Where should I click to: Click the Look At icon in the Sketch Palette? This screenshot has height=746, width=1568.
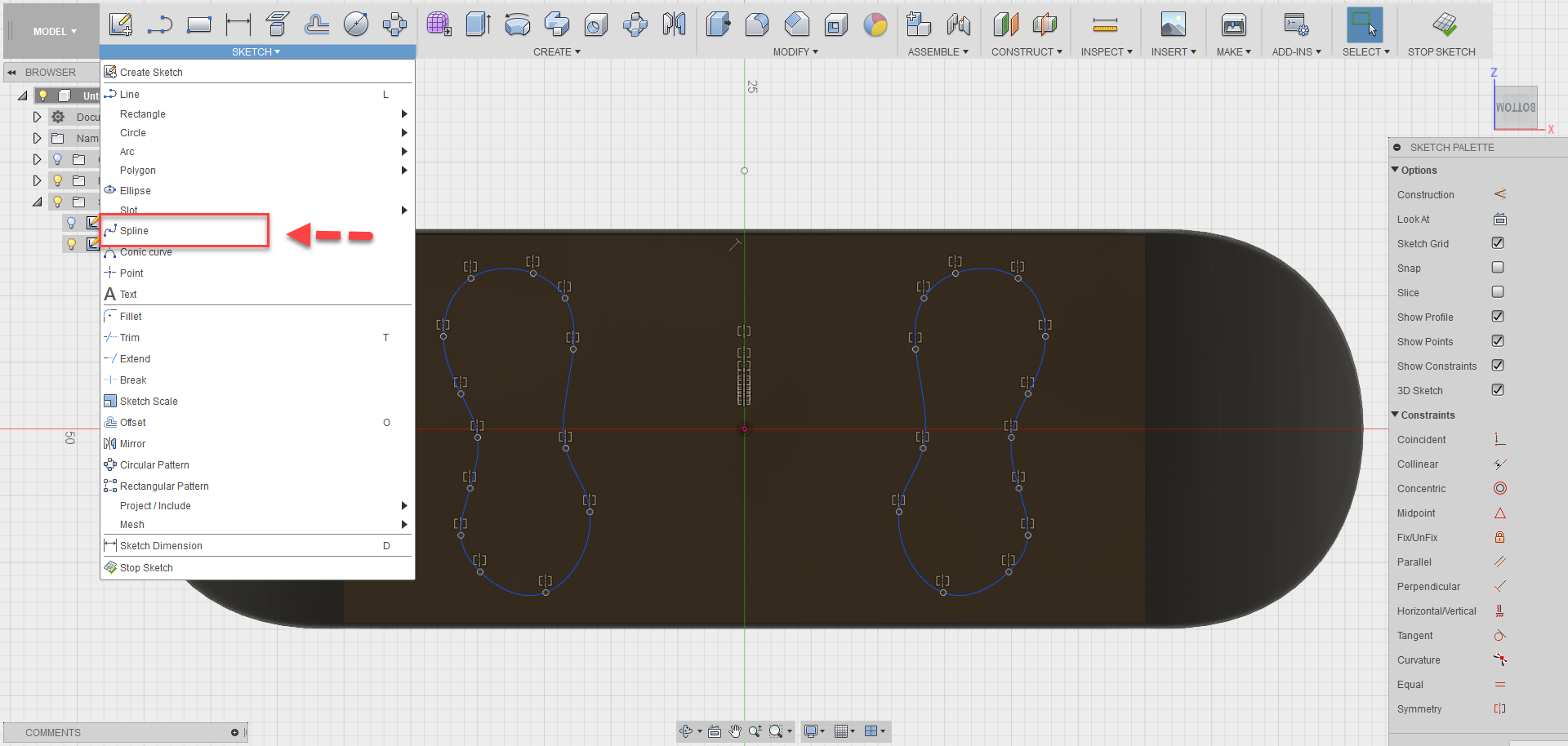pyautogui.click(x=1499, y=219)
